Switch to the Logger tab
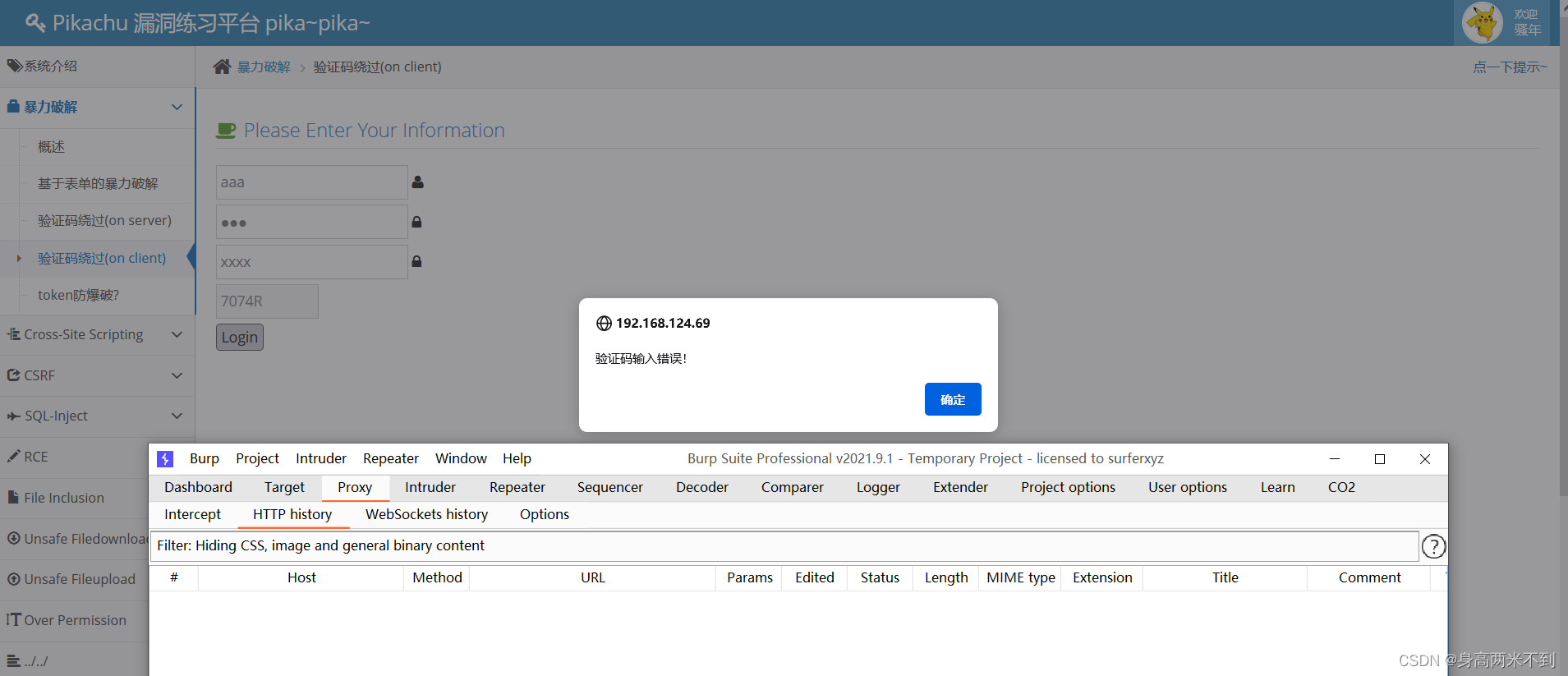The width and height of the screenshot is (1568, 676). pyautogui.click(x=878, y=487)
